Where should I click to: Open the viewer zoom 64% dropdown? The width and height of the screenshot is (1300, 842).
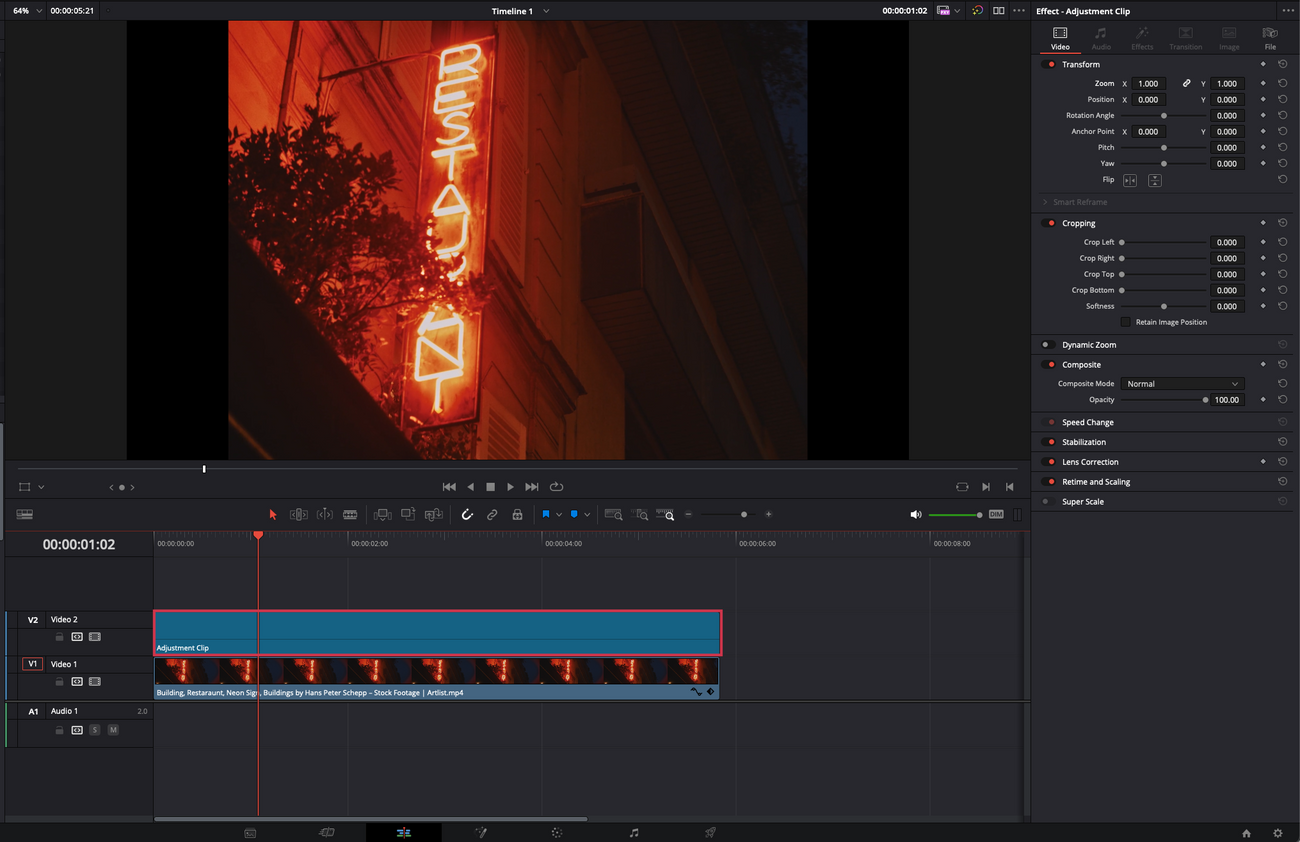coord(27,11)
